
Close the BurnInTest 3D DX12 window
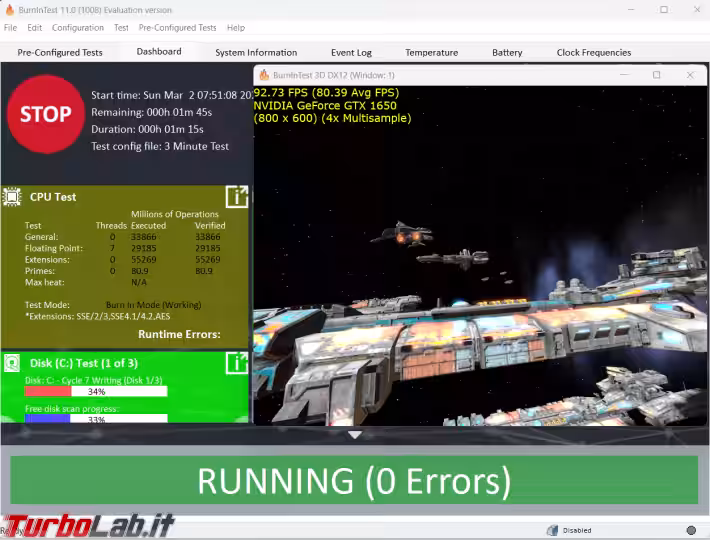(x=690, y=75)
